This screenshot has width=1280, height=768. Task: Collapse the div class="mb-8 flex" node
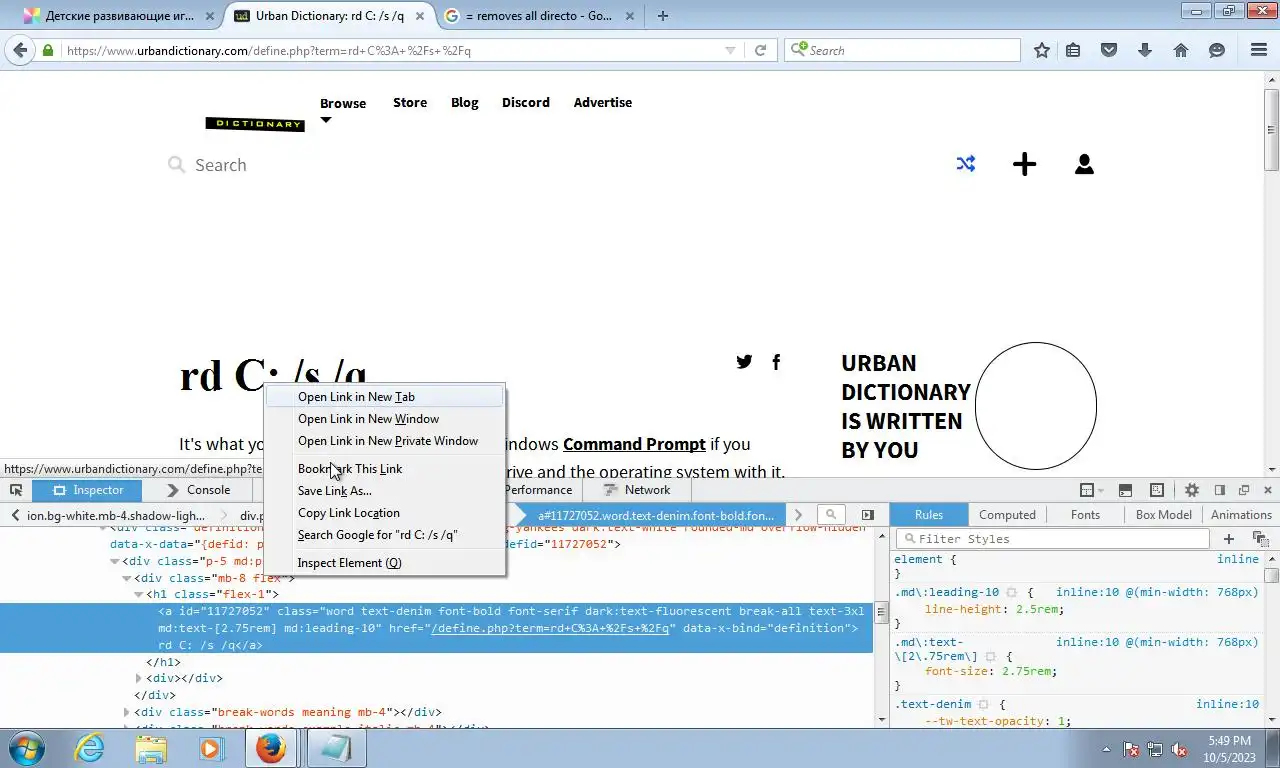coord(127,578)
